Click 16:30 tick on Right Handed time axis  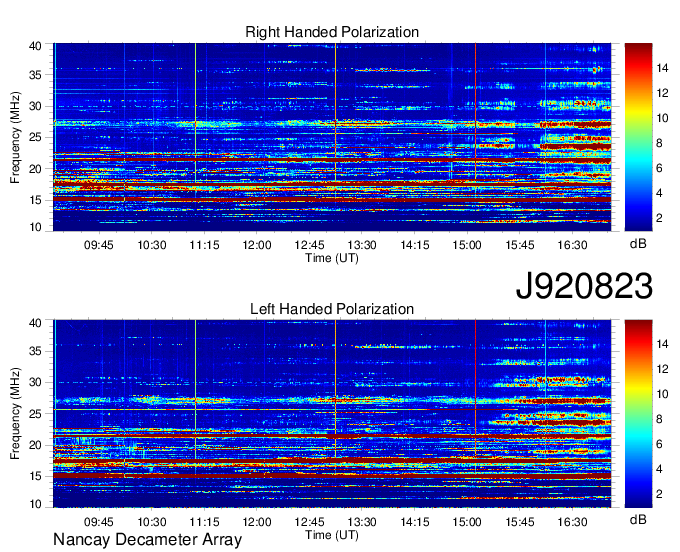point(572,245)
